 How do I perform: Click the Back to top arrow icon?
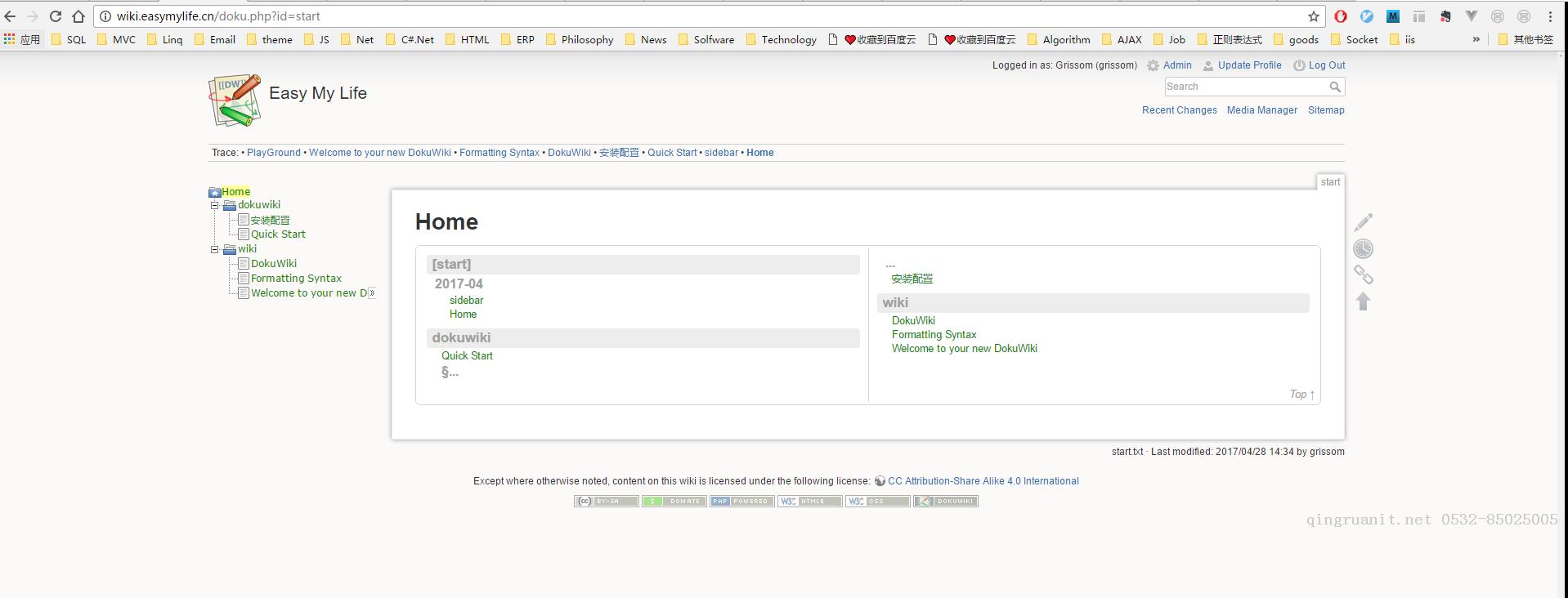click(x=1364, y=301)
